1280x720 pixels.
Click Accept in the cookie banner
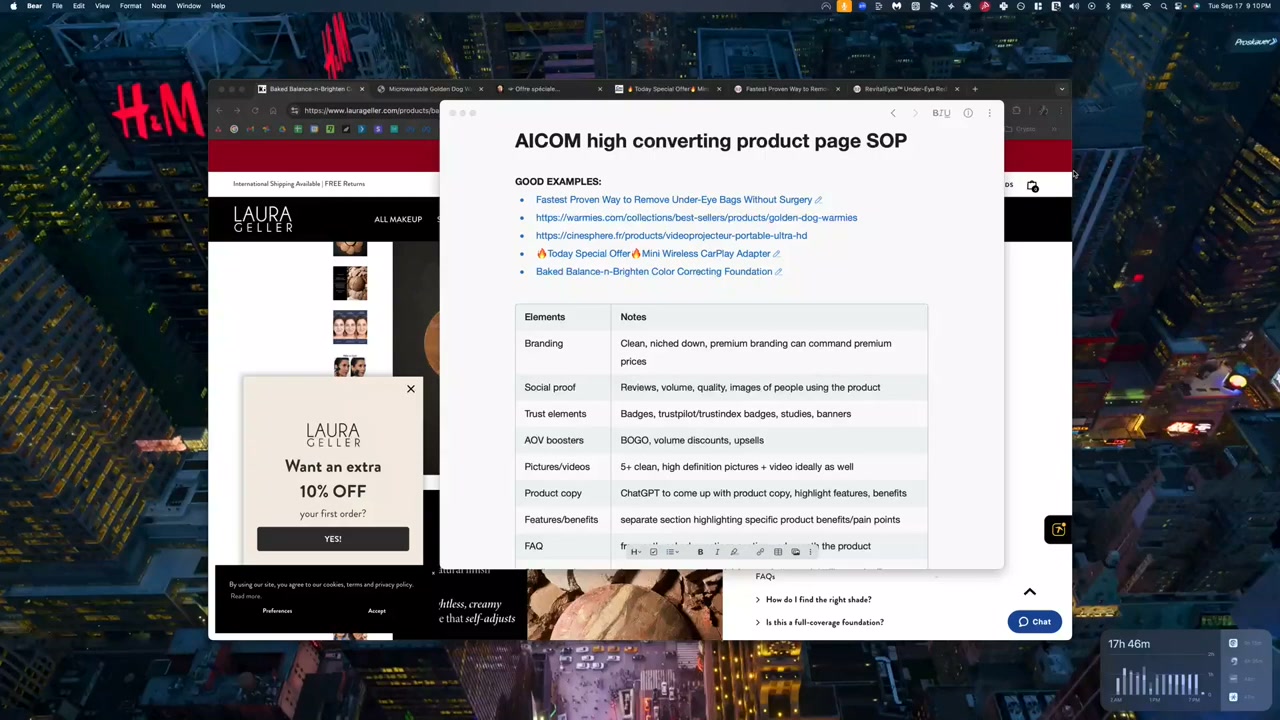pyautogui.click(x=376, y=611)
